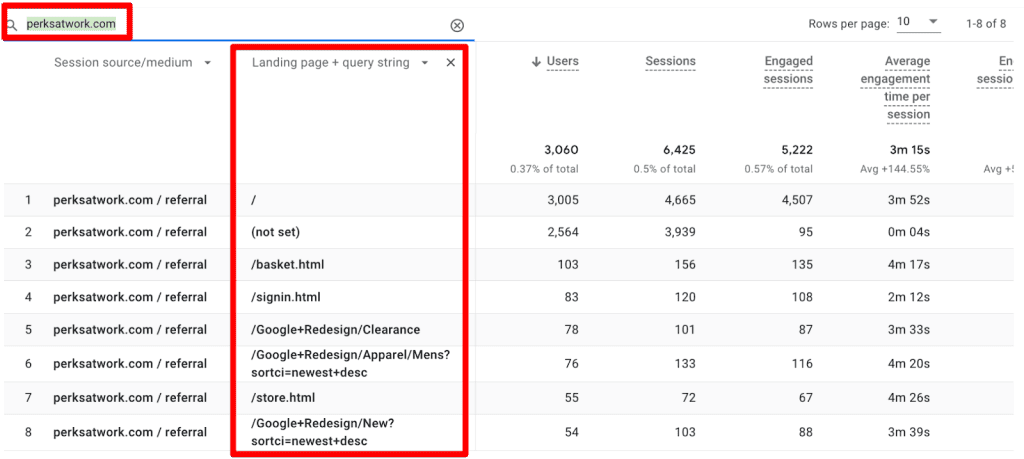1024x459 pixels.
Task: Click the Users total 3,060
Action: 562,150
